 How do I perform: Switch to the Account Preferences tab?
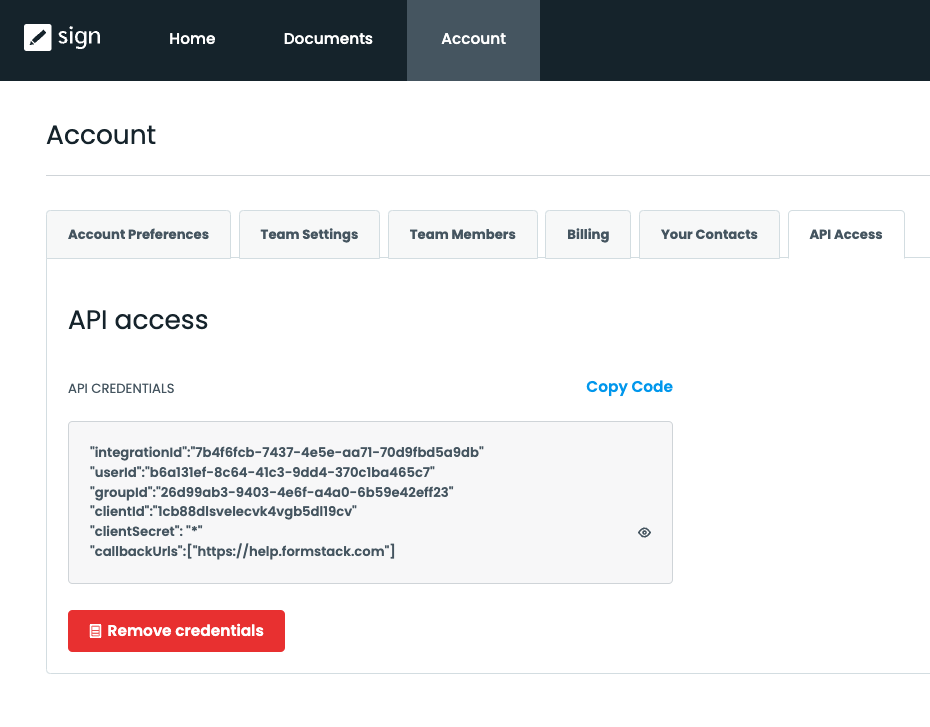138,234
